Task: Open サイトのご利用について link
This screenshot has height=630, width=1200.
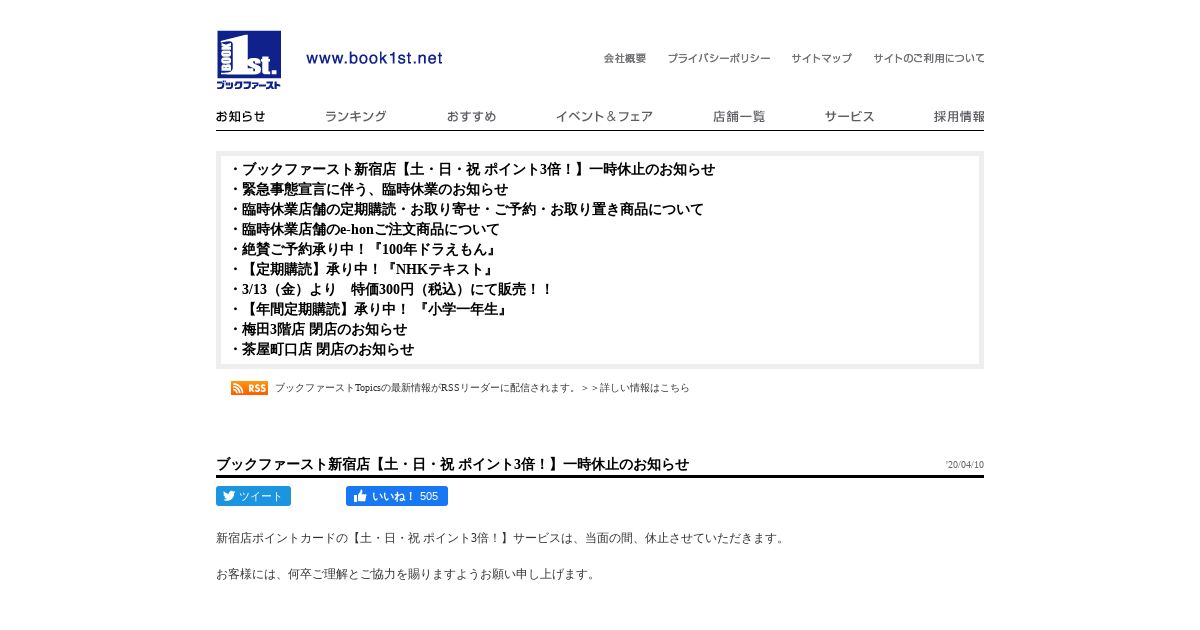Action: pyautogui.click(x=929, y=59)
